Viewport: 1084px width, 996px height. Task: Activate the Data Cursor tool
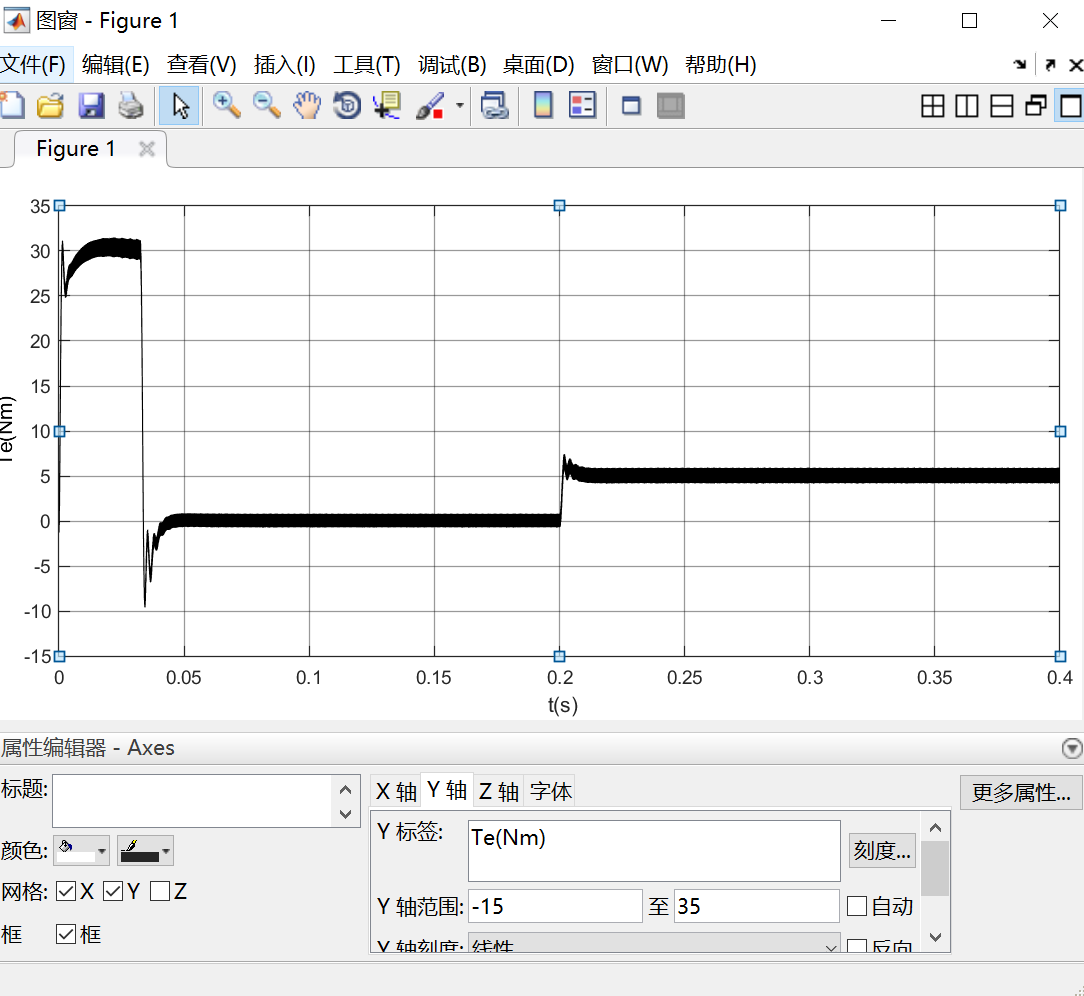tap(387, 106)
